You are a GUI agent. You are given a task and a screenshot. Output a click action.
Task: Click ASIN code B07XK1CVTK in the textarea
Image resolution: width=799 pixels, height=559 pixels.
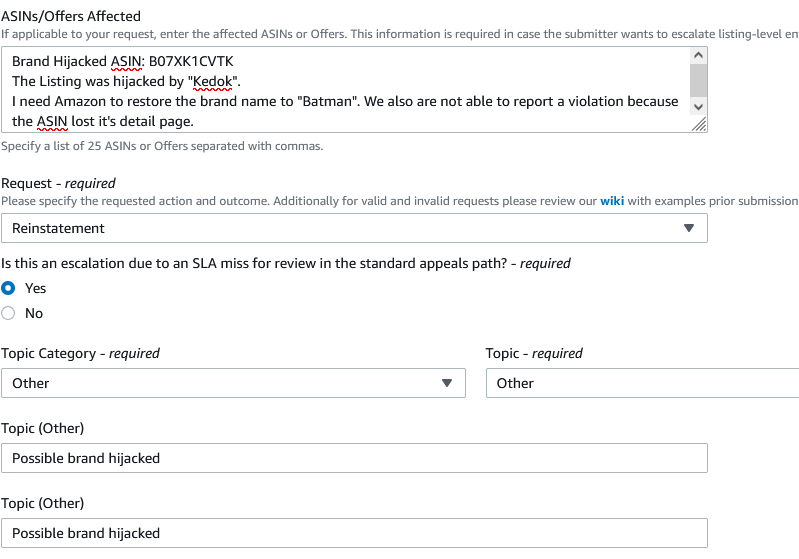191,61
